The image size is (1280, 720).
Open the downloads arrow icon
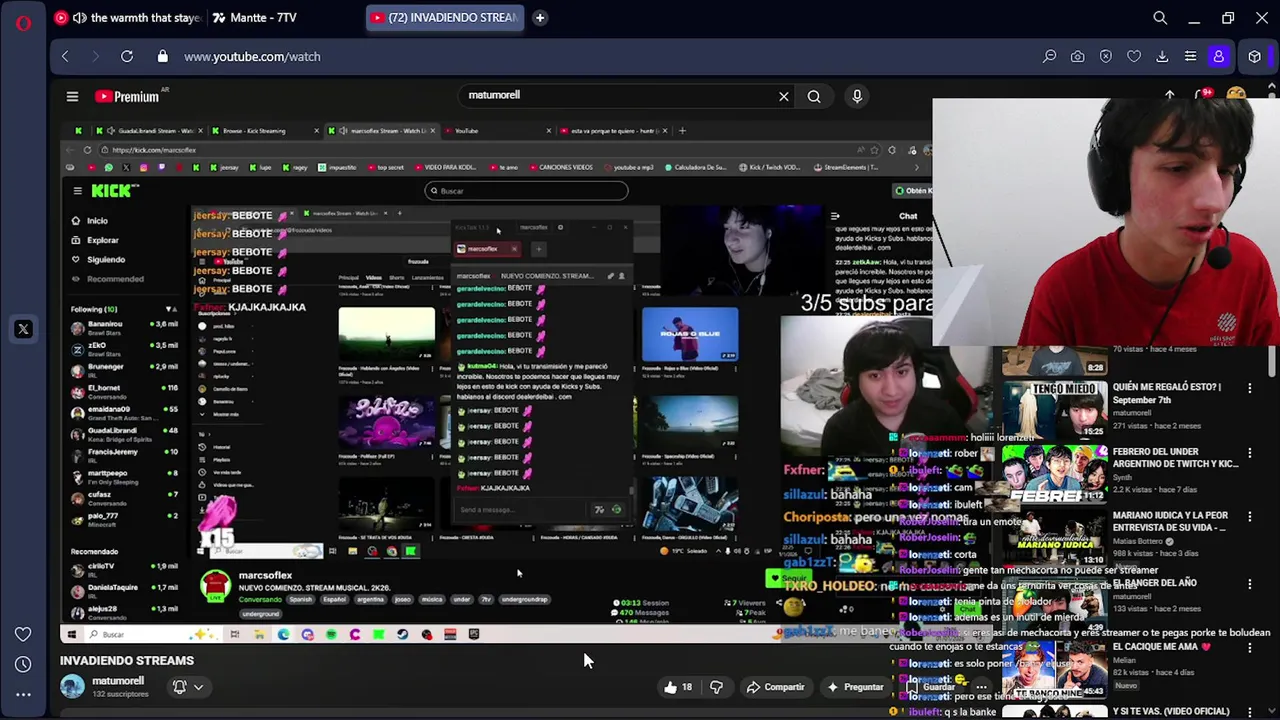click(x=1162, y=57)
